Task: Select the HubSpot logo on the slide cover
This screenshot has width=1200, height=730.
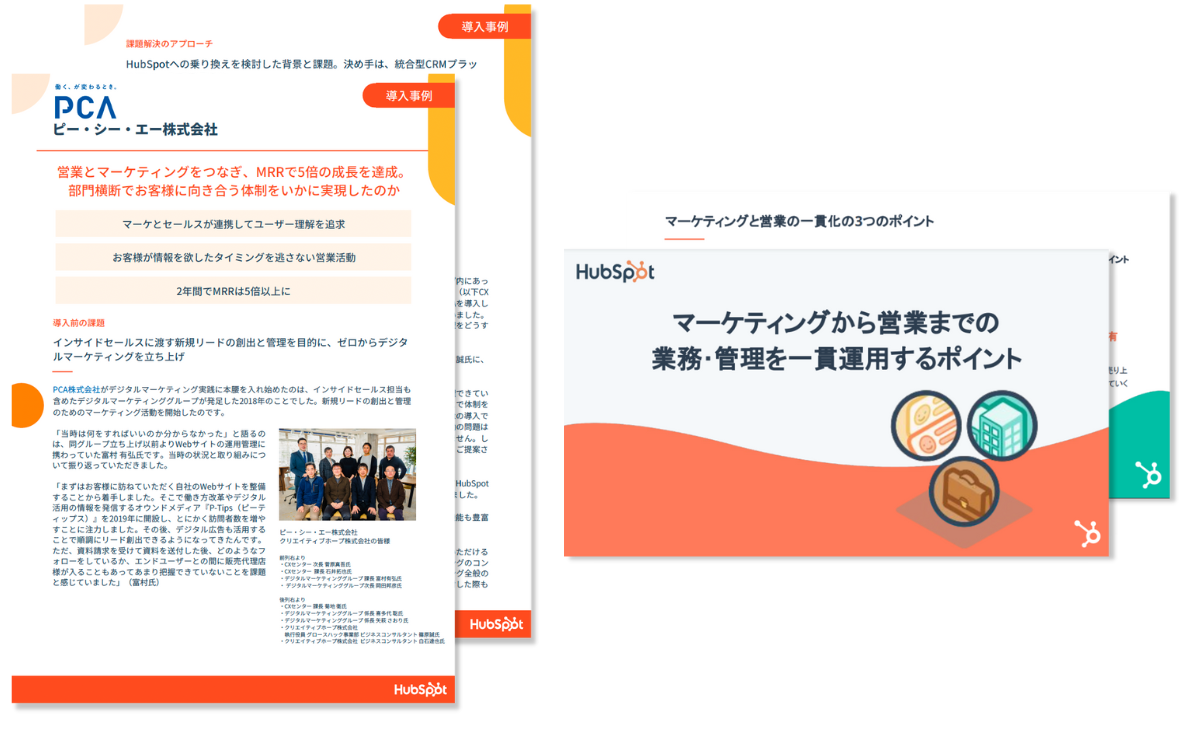Action: coord(616,269)
